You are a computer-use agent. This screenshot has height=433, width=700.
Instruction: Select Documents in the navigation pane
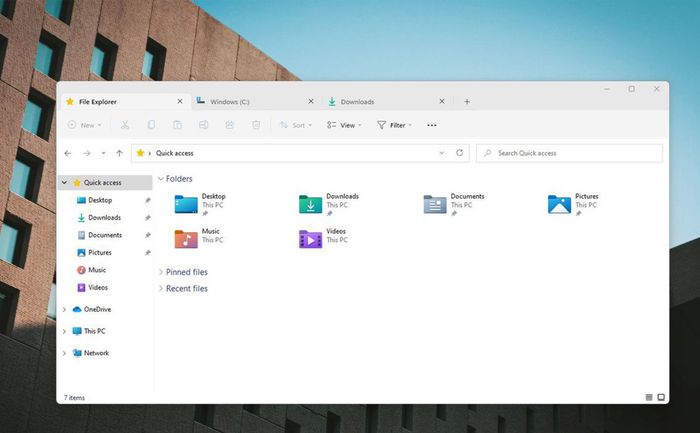tap(105, 235)
